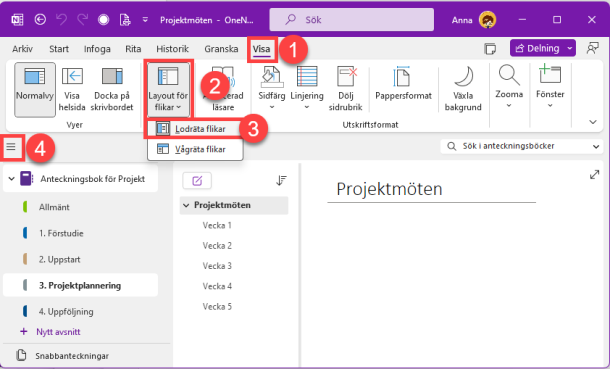
Task: Open the Linjering rule lines dropdown
Action: tap(307, 88)
